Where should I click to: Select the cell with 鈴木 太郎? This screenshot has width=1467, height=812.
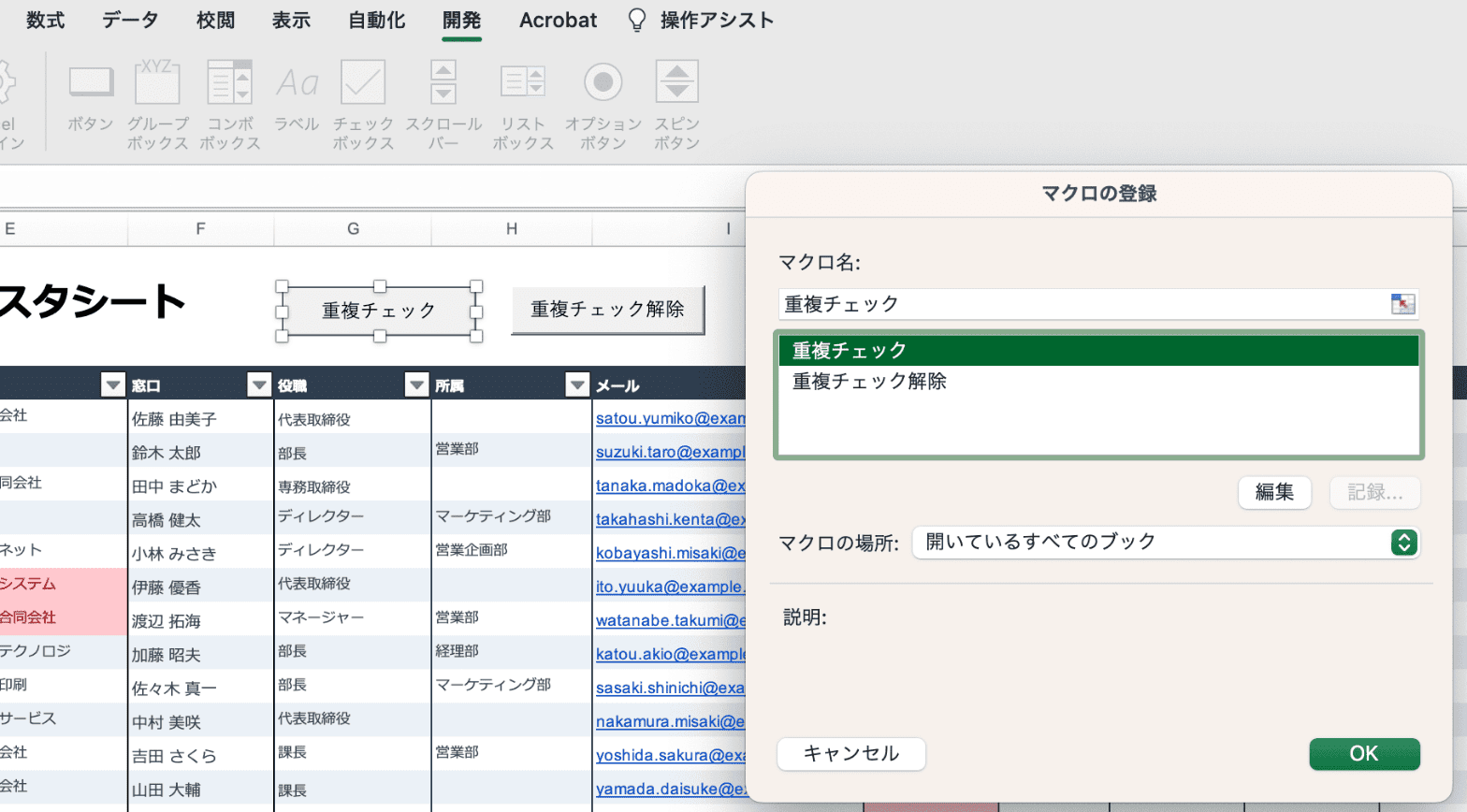[200, 452]
